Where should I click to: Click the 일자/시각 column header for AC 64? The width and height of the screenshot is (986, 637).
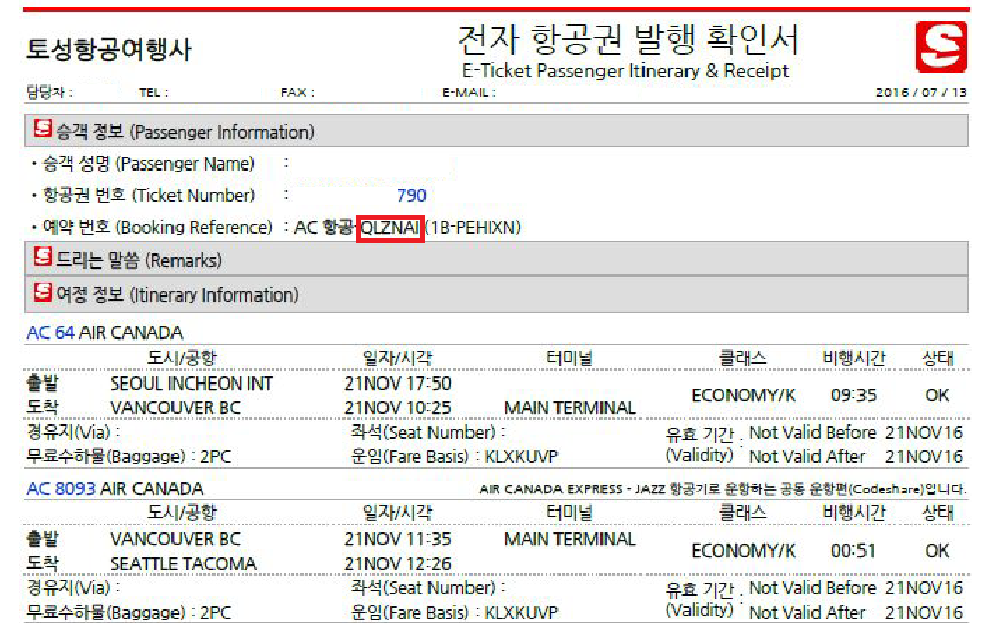point(397,358)
